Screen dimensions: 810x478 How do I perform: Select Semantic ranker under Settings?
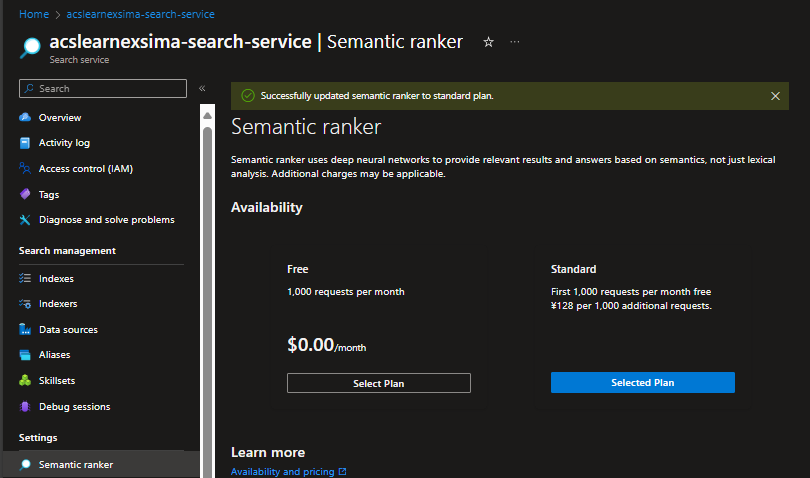pyautogui.click(x=101, y=464)
